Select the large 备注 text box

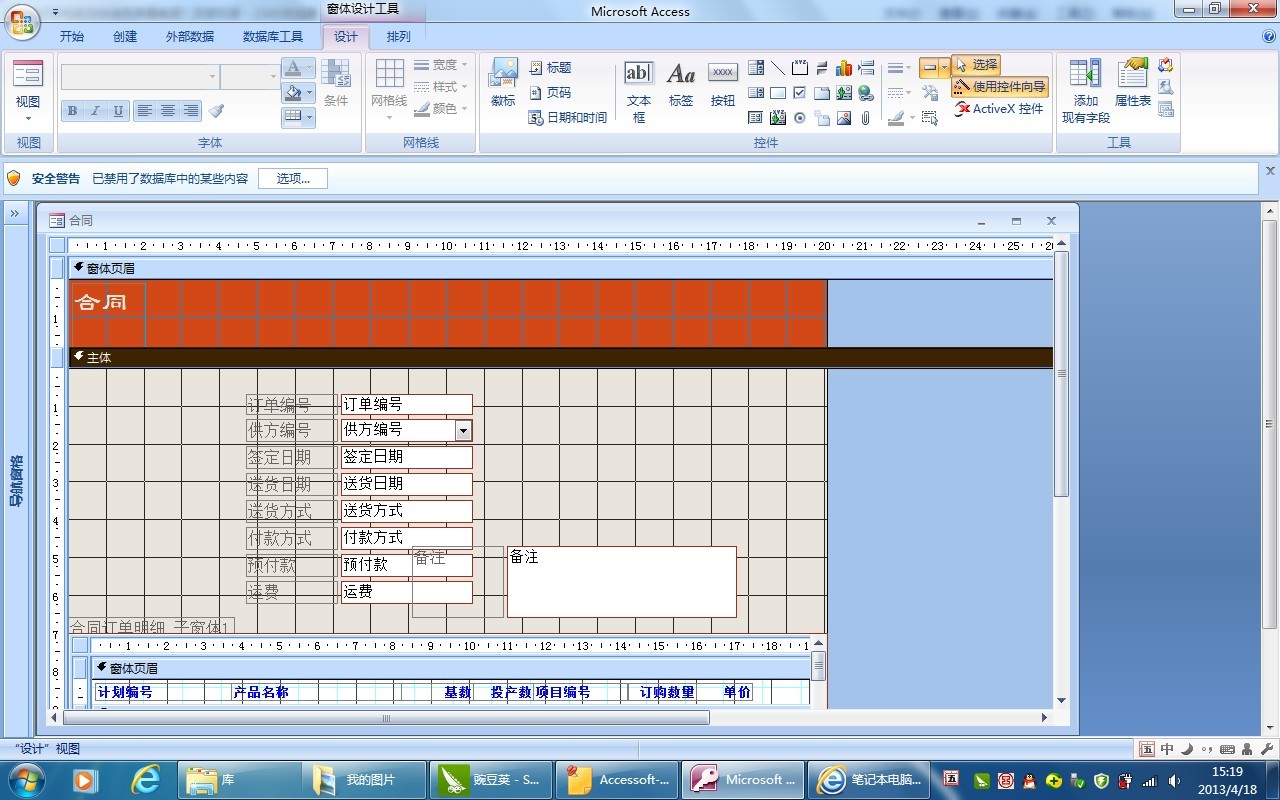(x=621, y=582)
